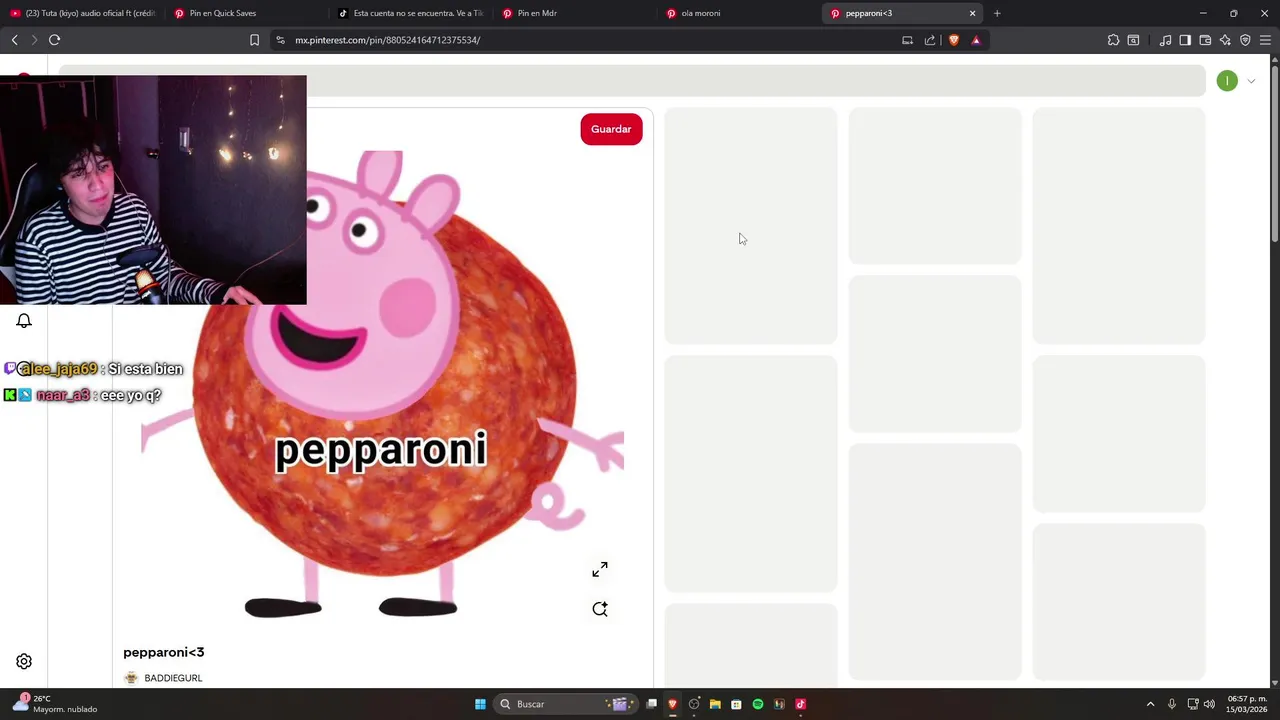Open Spotify from the taskbar
Image resolution: width=1280 pixels, height=720 pixels.
pyautogui.click(x=757, y=704)
